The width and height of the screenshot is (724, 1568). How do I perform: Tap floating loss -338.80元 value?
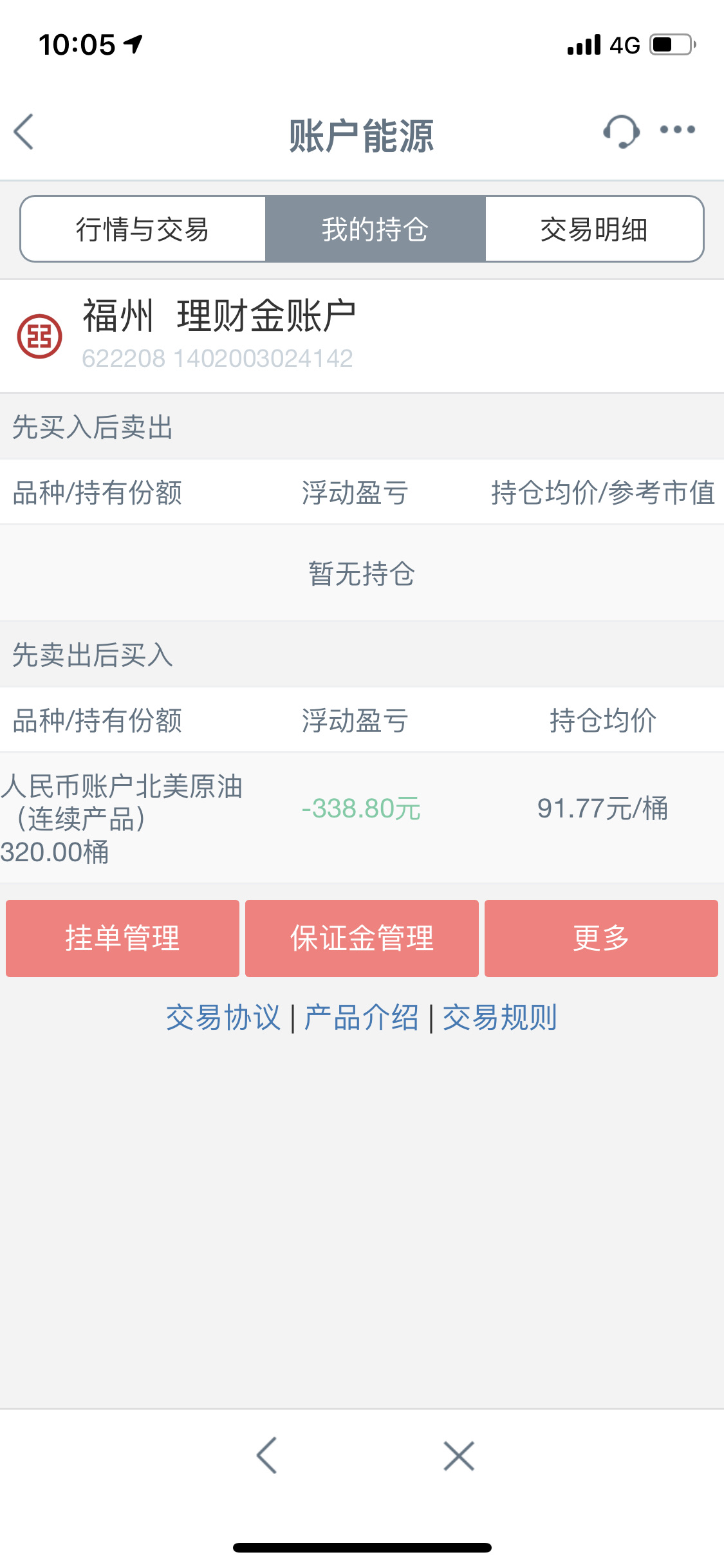coord(361,808)
